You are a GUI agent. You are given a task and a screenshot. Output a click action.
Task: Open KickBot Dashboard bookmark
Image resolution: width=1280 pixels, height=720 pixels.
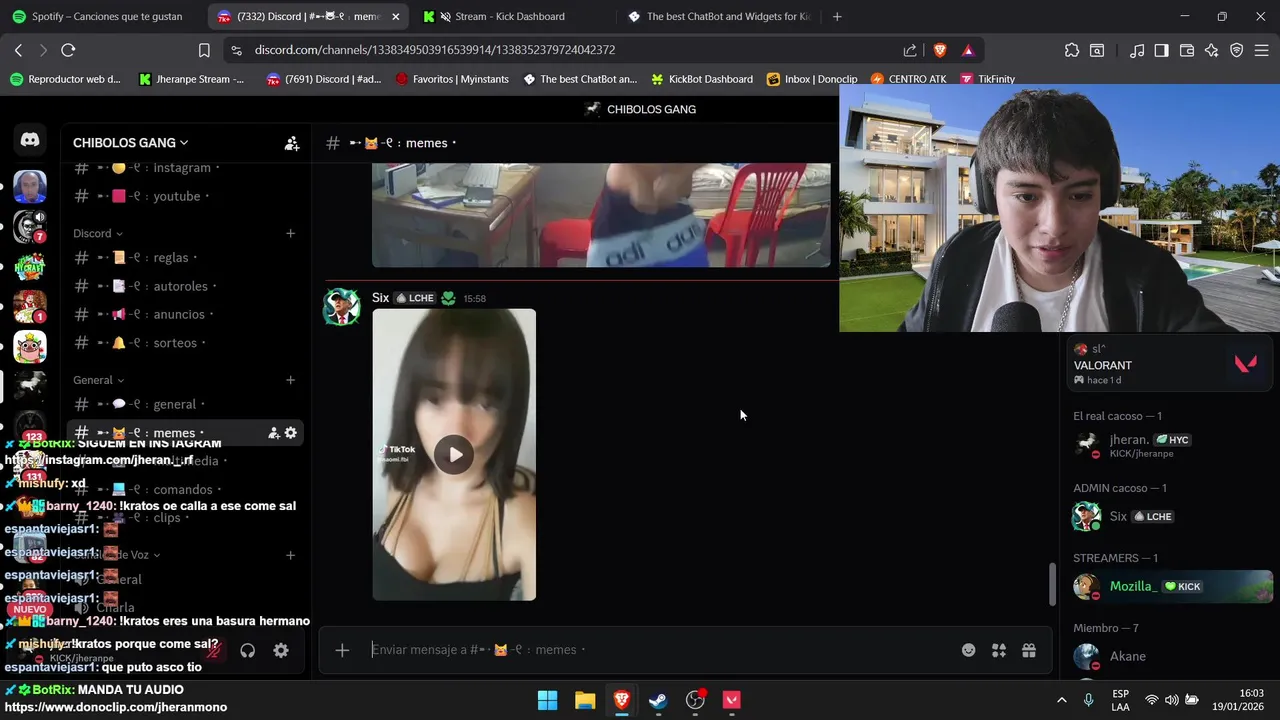click(x=701, y=79)
